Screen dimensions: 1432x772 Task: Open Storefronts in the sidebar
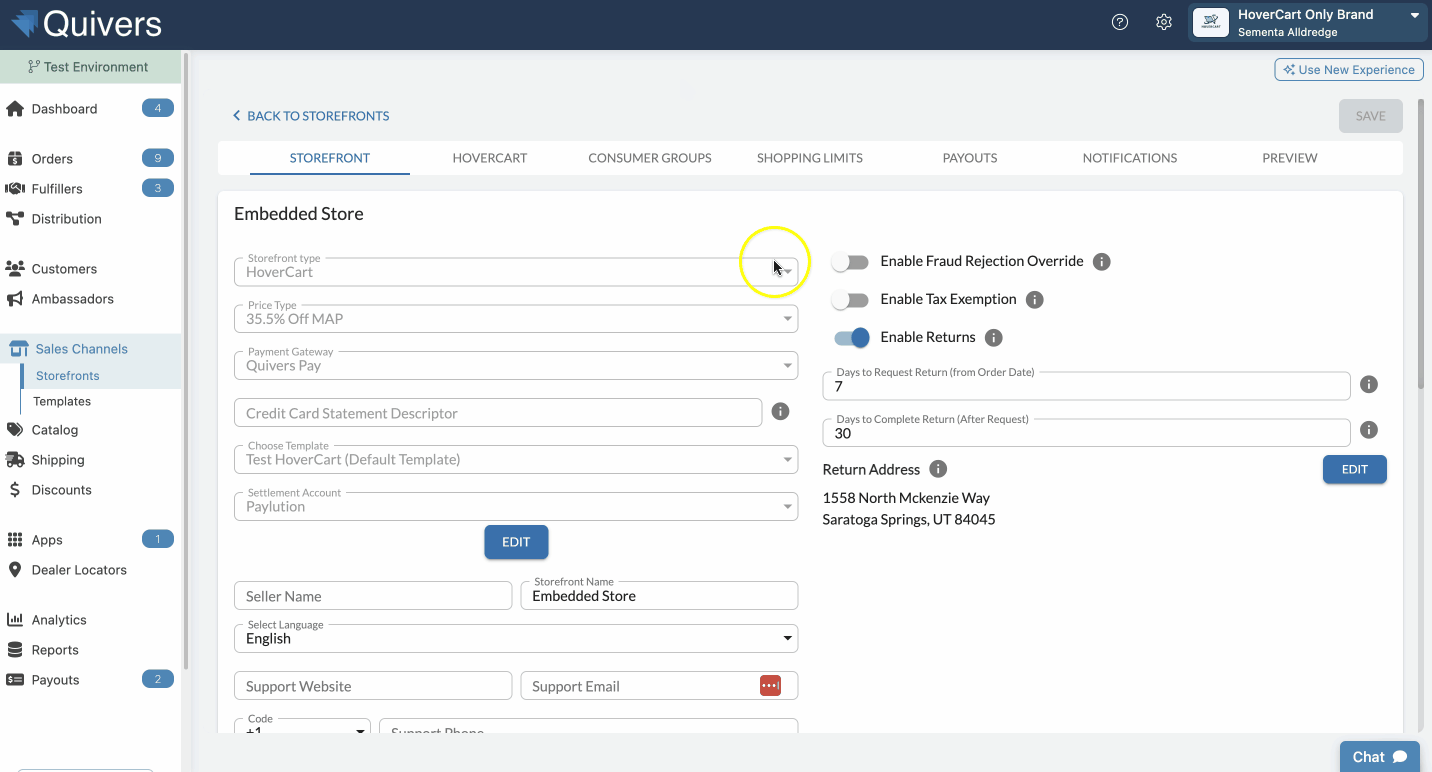[67, 376]
